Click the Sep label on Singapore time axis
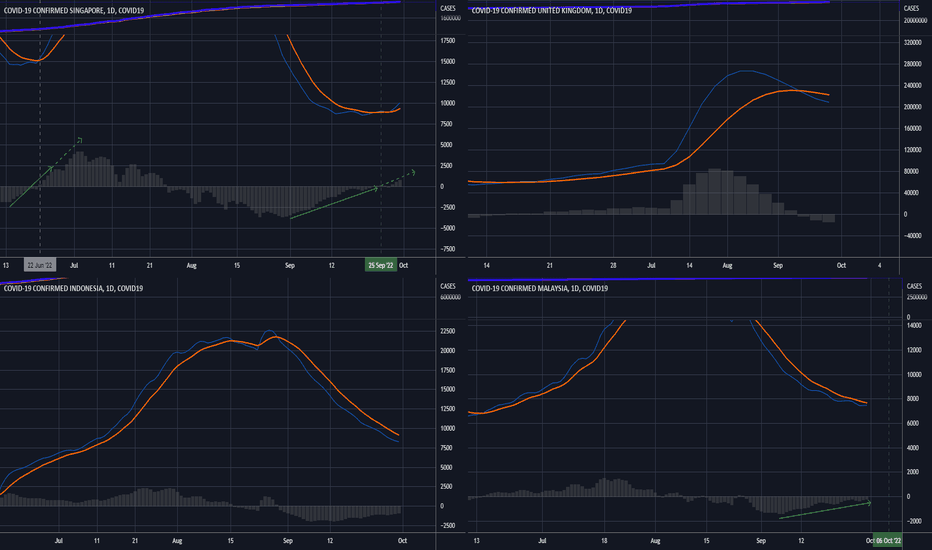 point(289,266)
